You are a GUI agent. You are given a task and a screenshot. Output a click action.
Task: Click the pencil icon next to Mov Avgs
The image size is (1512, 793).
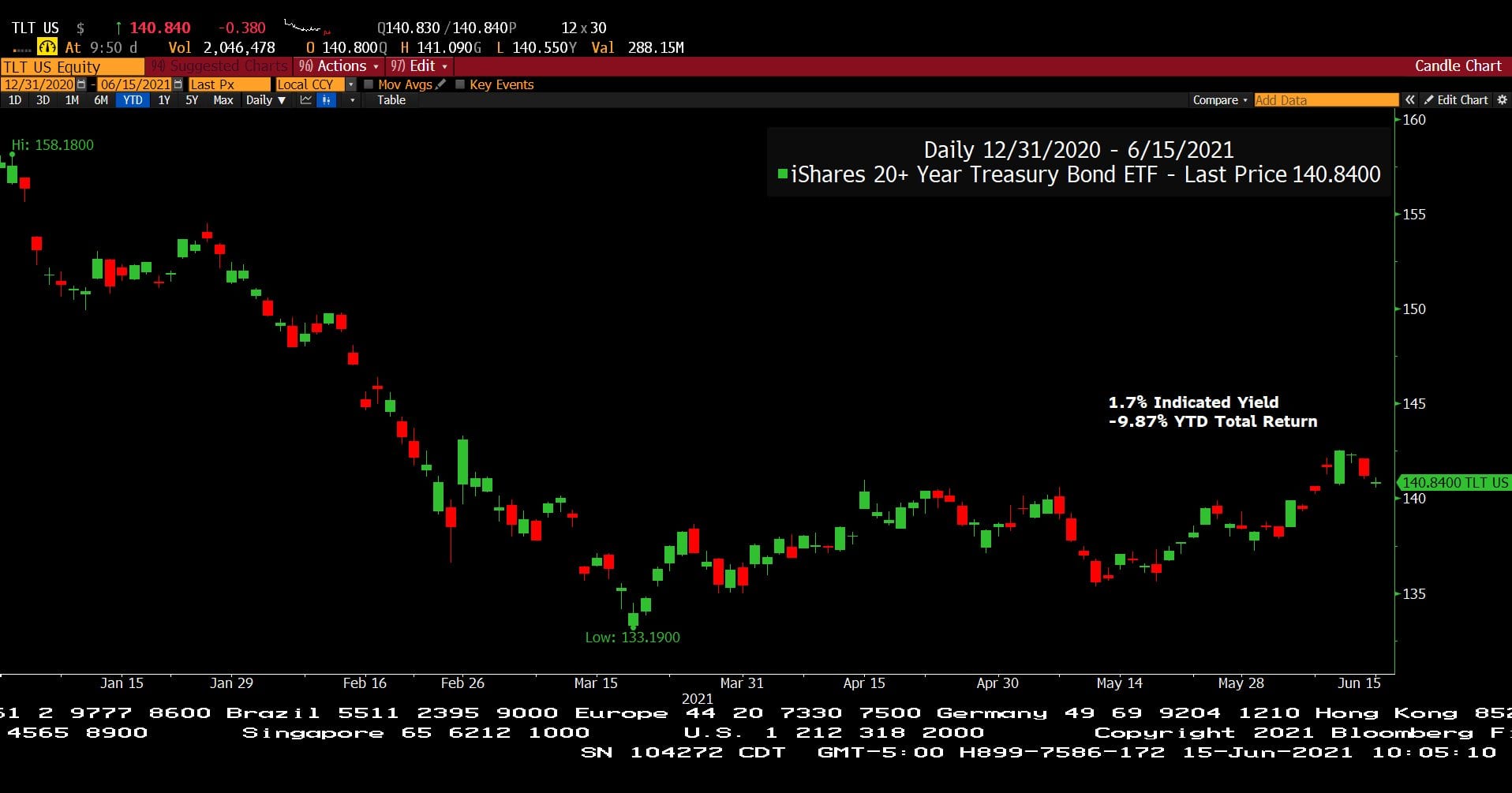441,84
